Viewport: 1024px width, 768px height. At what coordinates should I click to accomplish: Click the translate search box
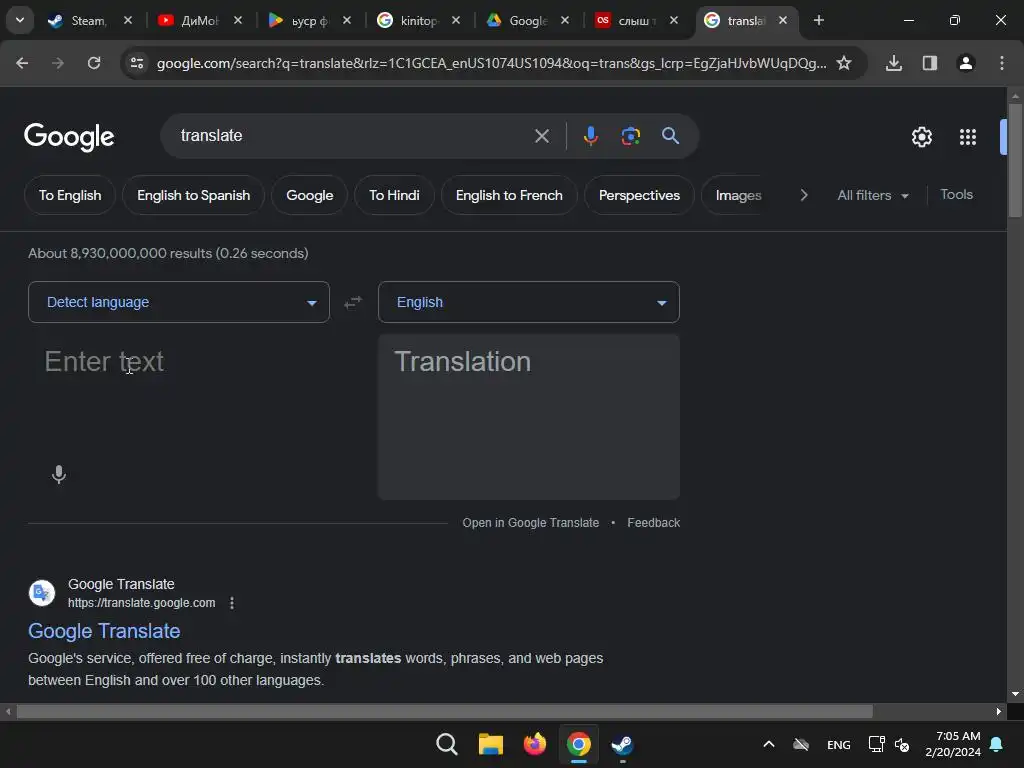(x=353, y=136)
